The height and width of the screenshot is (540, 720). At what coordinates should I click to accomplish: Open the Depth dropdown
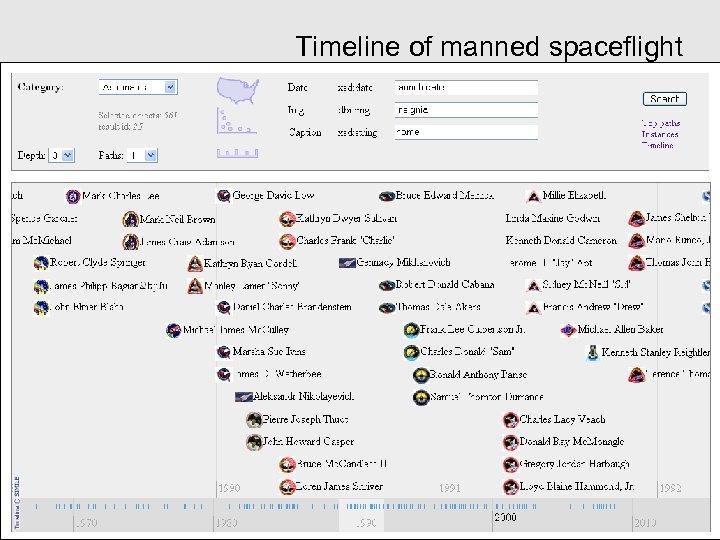click(62, 155)
